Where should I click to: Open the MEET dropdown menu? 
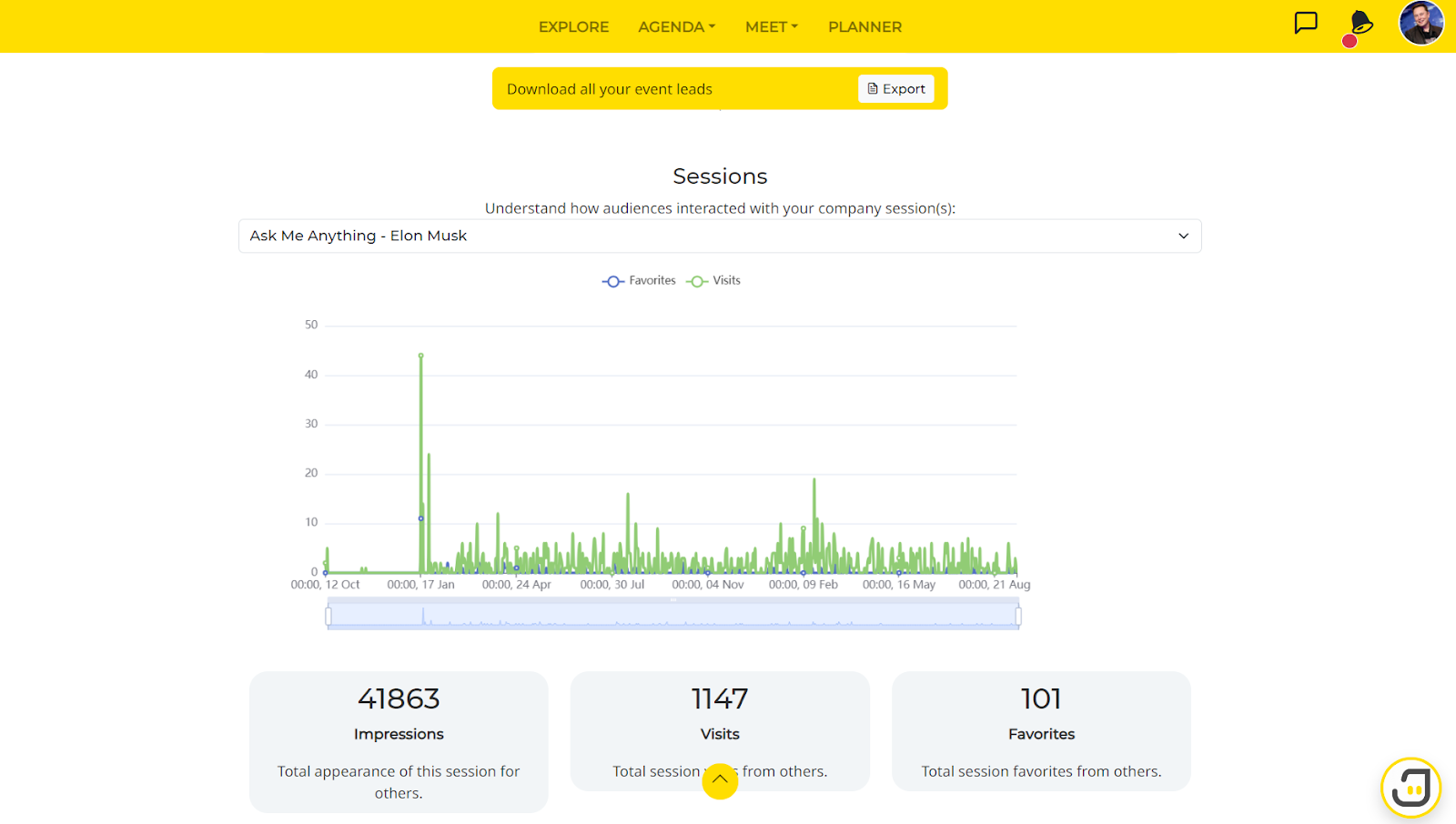click(x=772, y=27)
